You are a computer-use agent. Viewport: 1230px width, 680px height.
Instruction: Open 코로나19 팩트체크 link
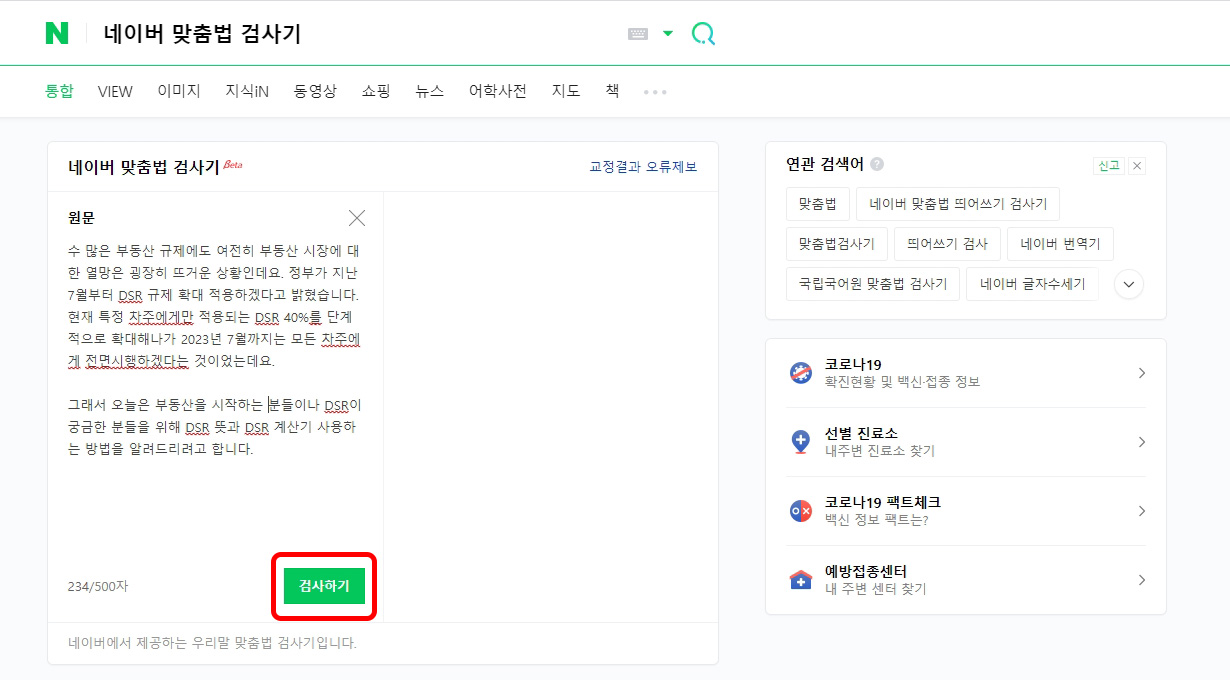tap(883, 511)
